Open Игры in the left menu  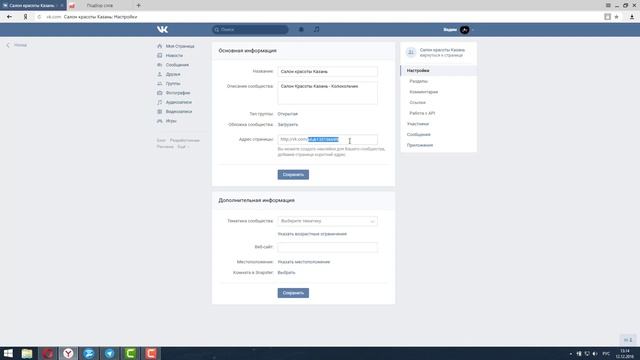coord(171,121)
